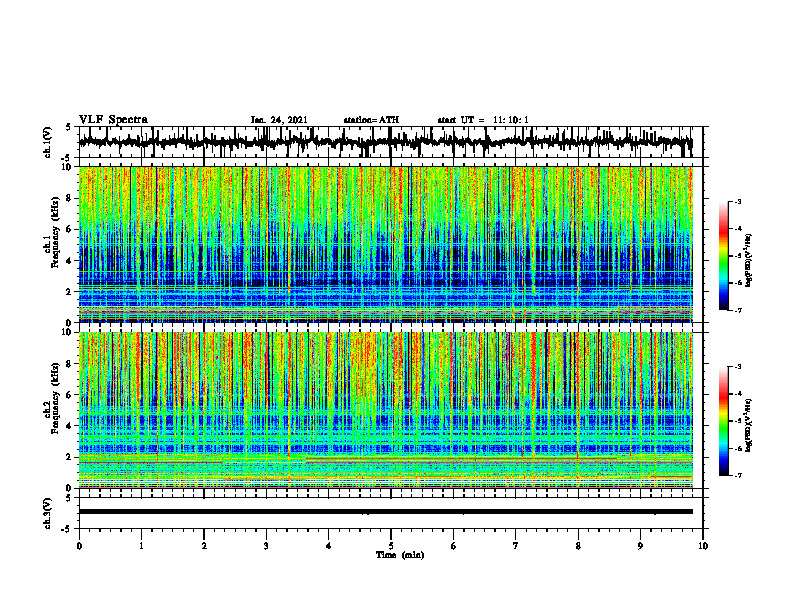The width and height of the screenshot is (792, 612).
Task: Click the "-3" label on ch.2 color scale
Action: click(x=737, y=367)
